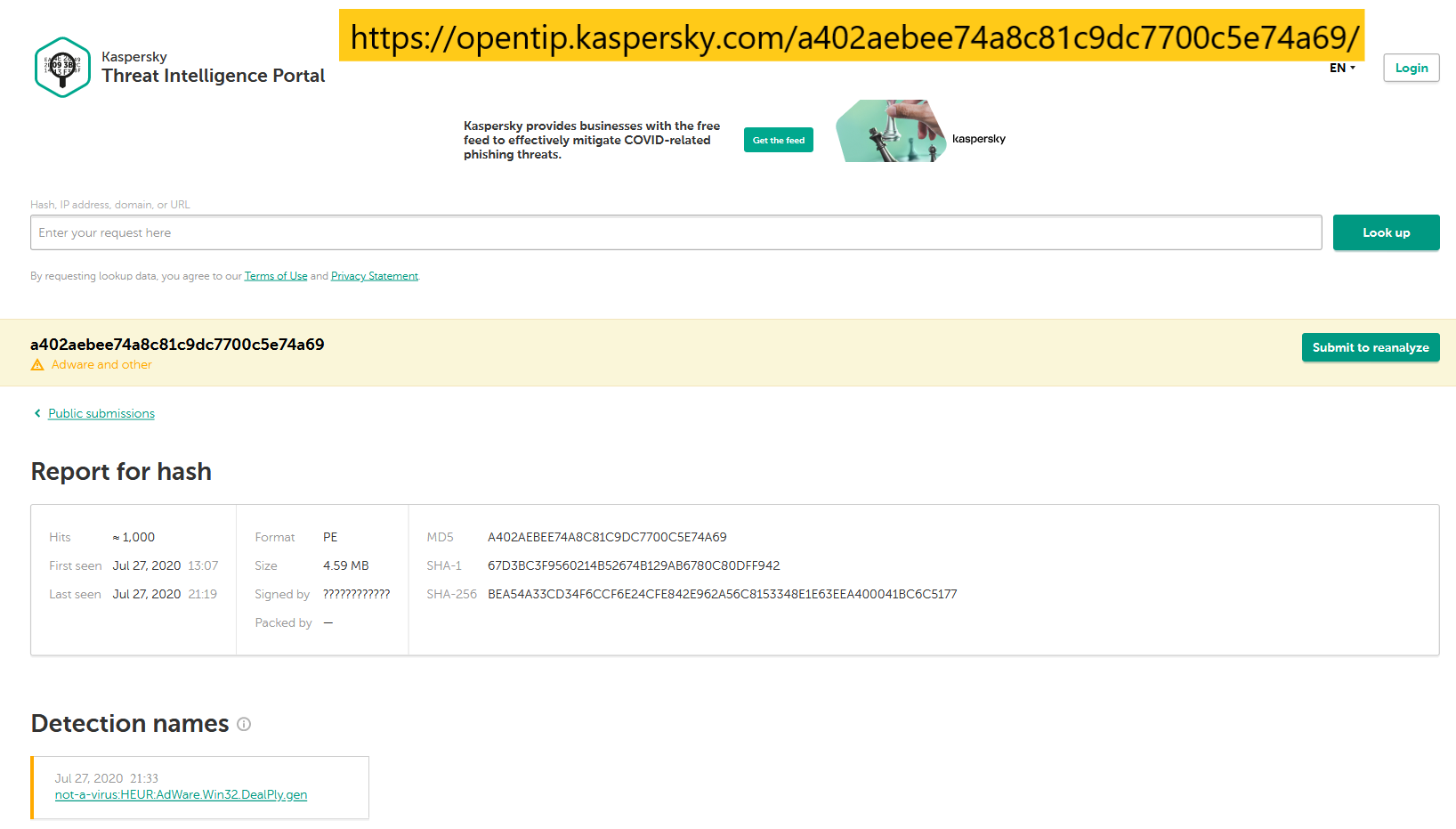The height and width of the screenshot is (829, 1456).
Task: Click the chess banner image
Action: click(891, 131)
